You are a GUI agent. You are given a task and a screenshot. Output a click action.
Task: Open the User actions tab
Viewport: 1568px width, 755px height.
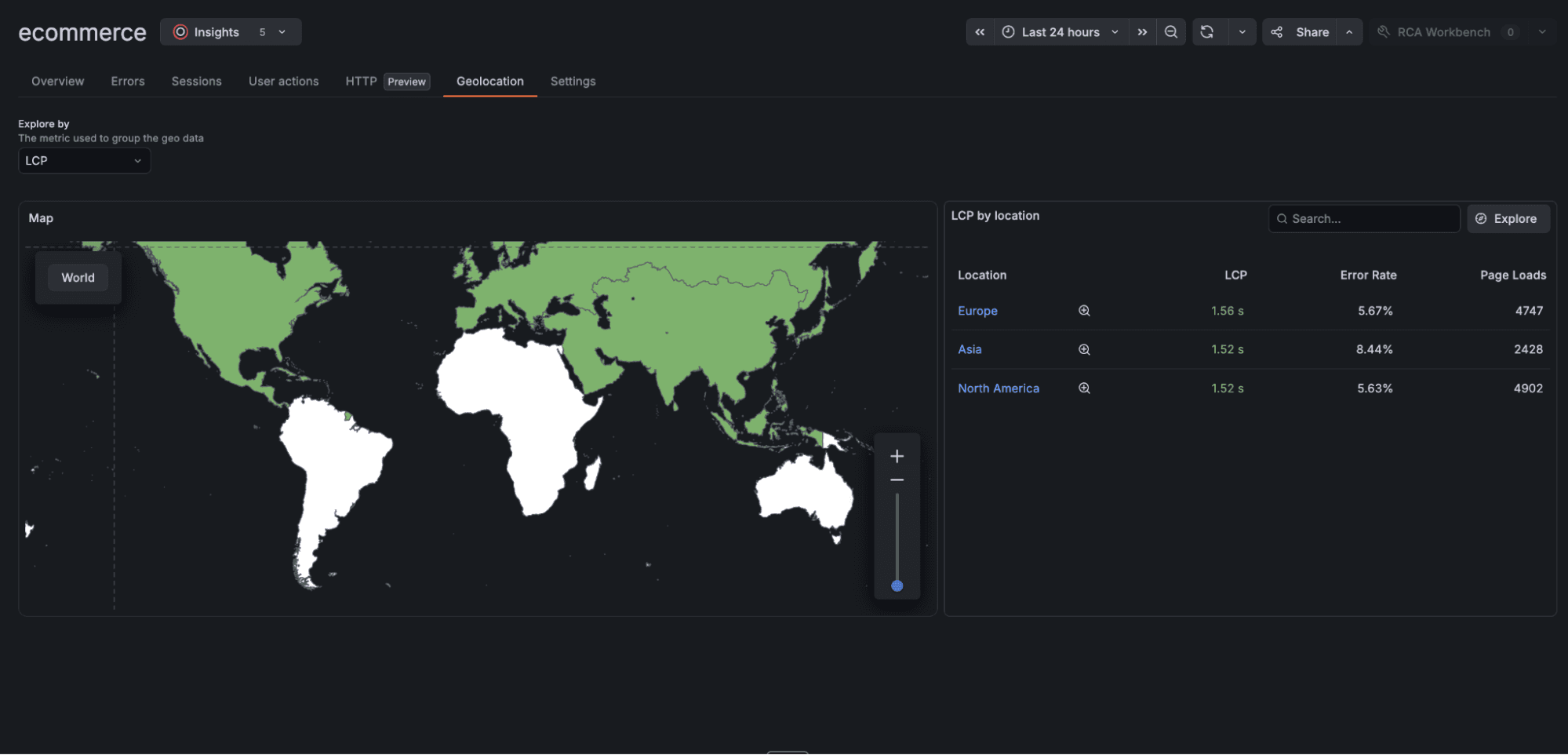pyautogui.click(x=284, y=81)
